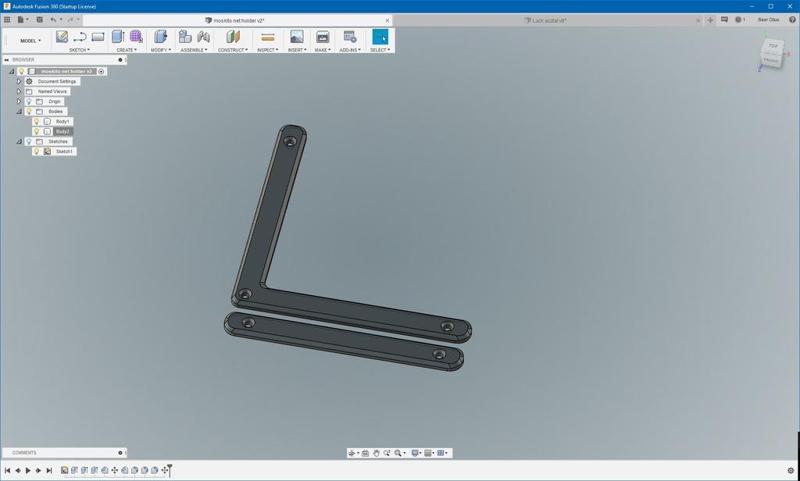Collapse the BROWSER panel
800x481 pixels.
7,60
